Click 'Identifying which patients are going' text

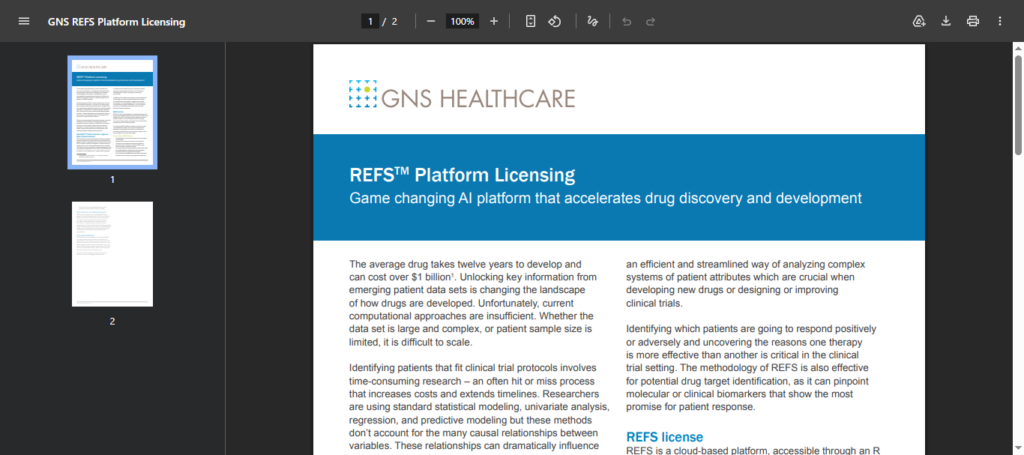point(751,329)
